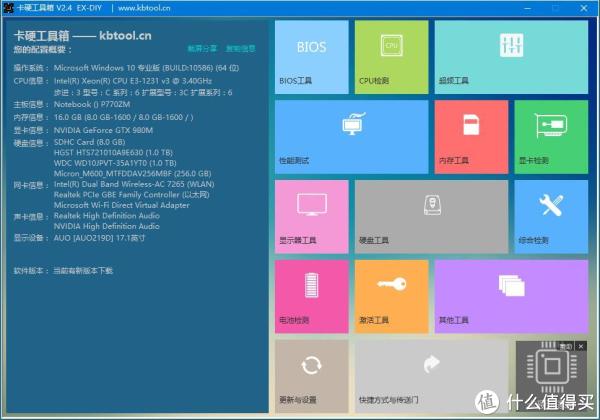600x420 pixels.
Task: Select the Micron_M600 SSD entry
Action: tap(132, 174)
